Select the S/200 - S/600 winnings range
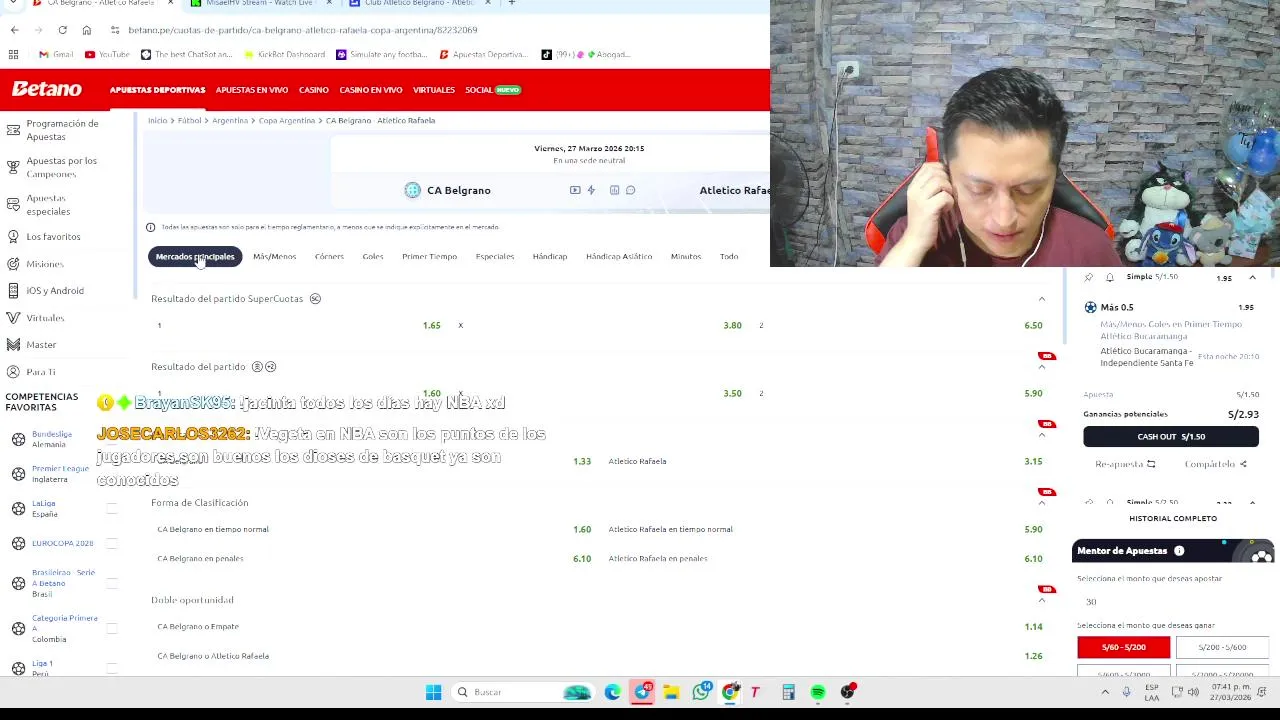The height and width of the screenshot is (720, 1280). pos(1222,647)
